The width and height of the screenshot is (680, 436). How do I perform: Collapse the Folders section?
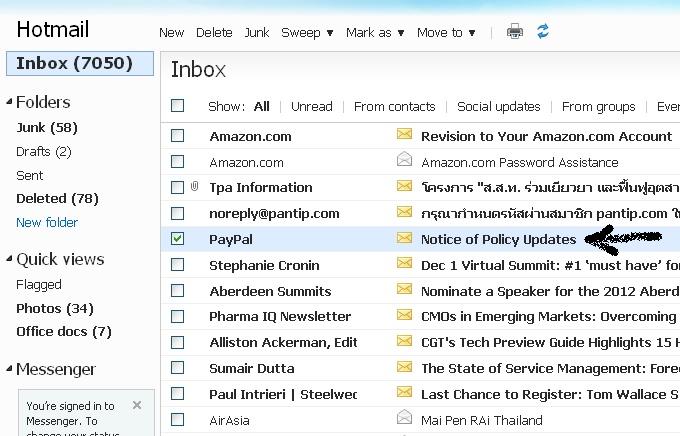point(10,102)
